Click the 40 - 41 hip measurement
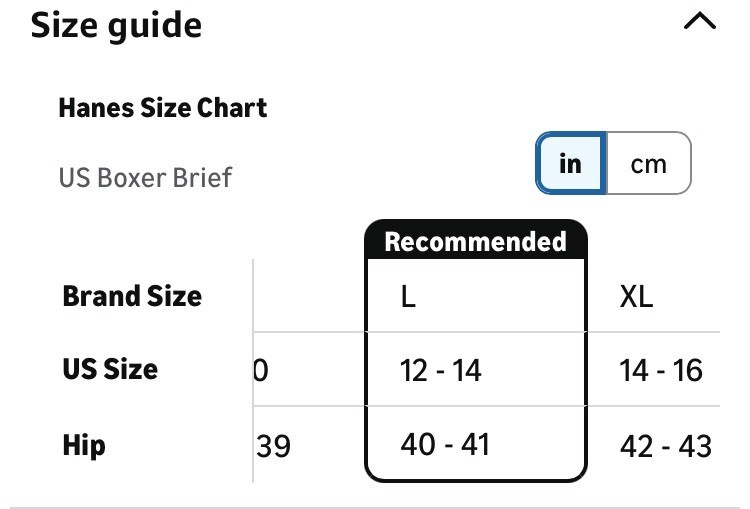The image size is (750, 509). (x=445, y=444)
